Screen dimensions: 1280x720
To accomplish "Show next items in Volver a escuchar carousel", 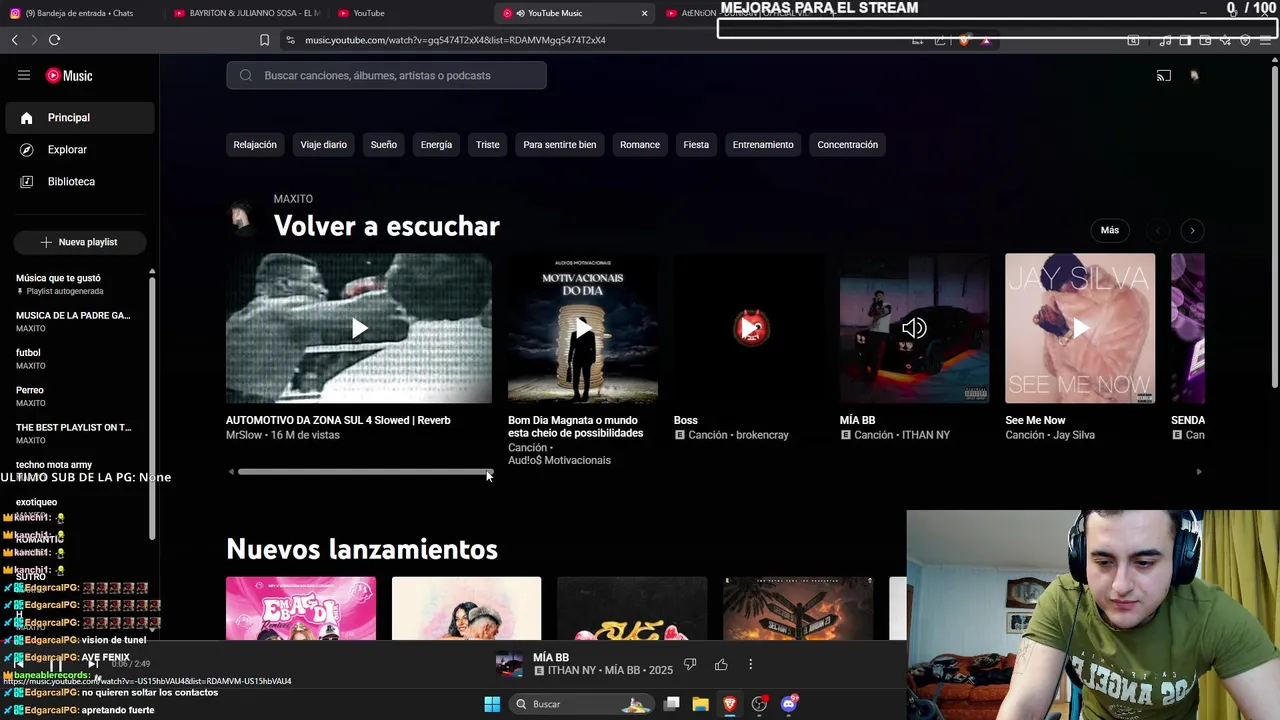I will 1192,230.
